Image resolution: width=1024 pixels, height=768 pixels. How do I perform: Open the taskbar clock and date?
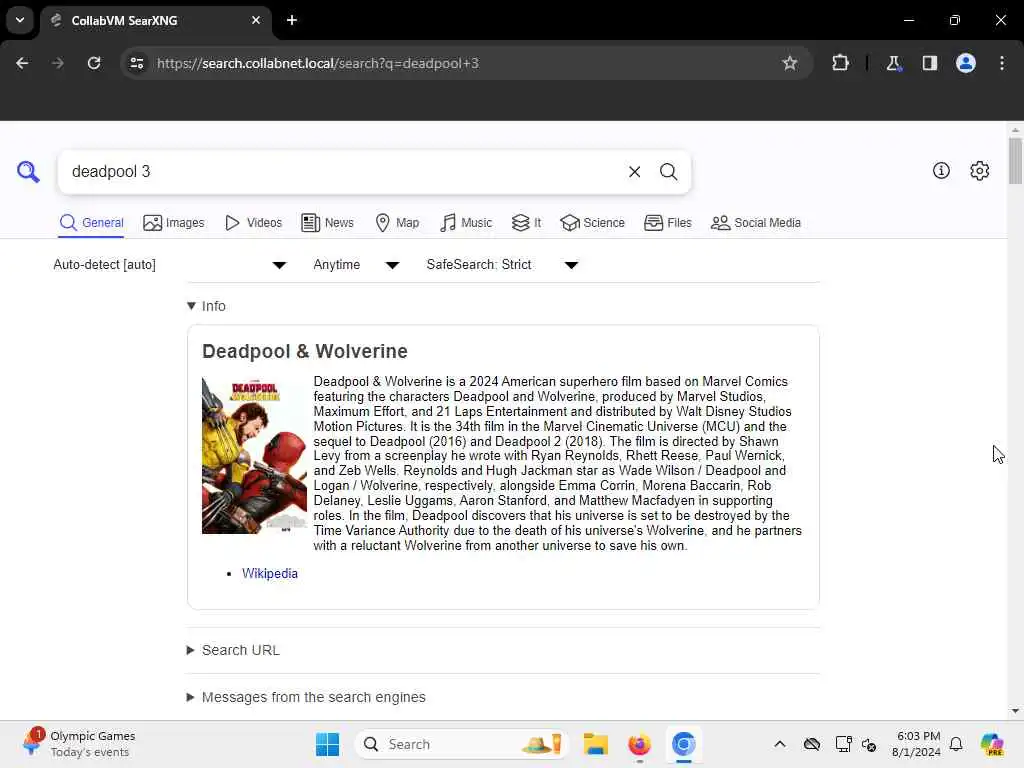tap(917, 744)
